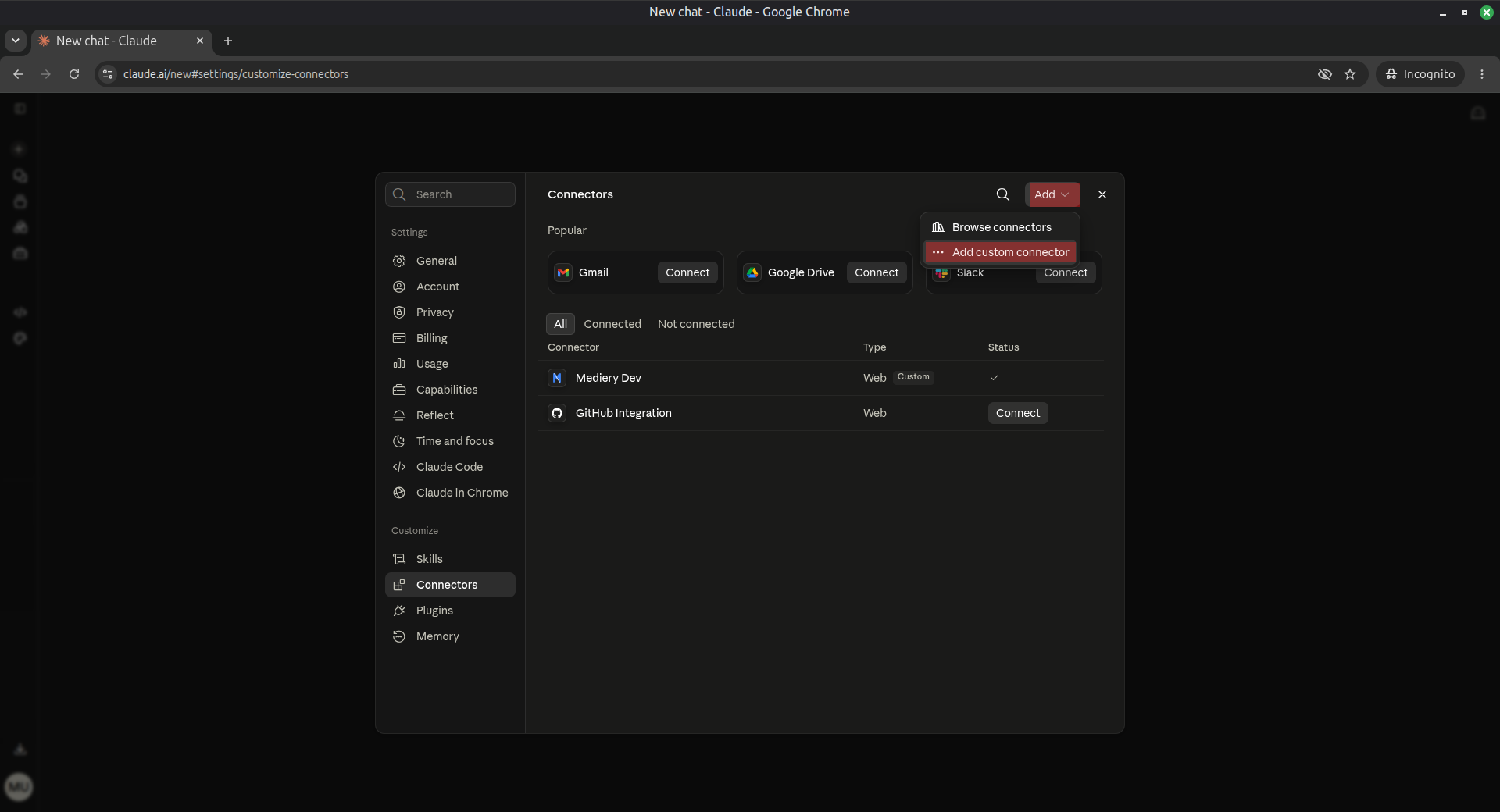Select the Reflect settings item

[x=450, y=415]
